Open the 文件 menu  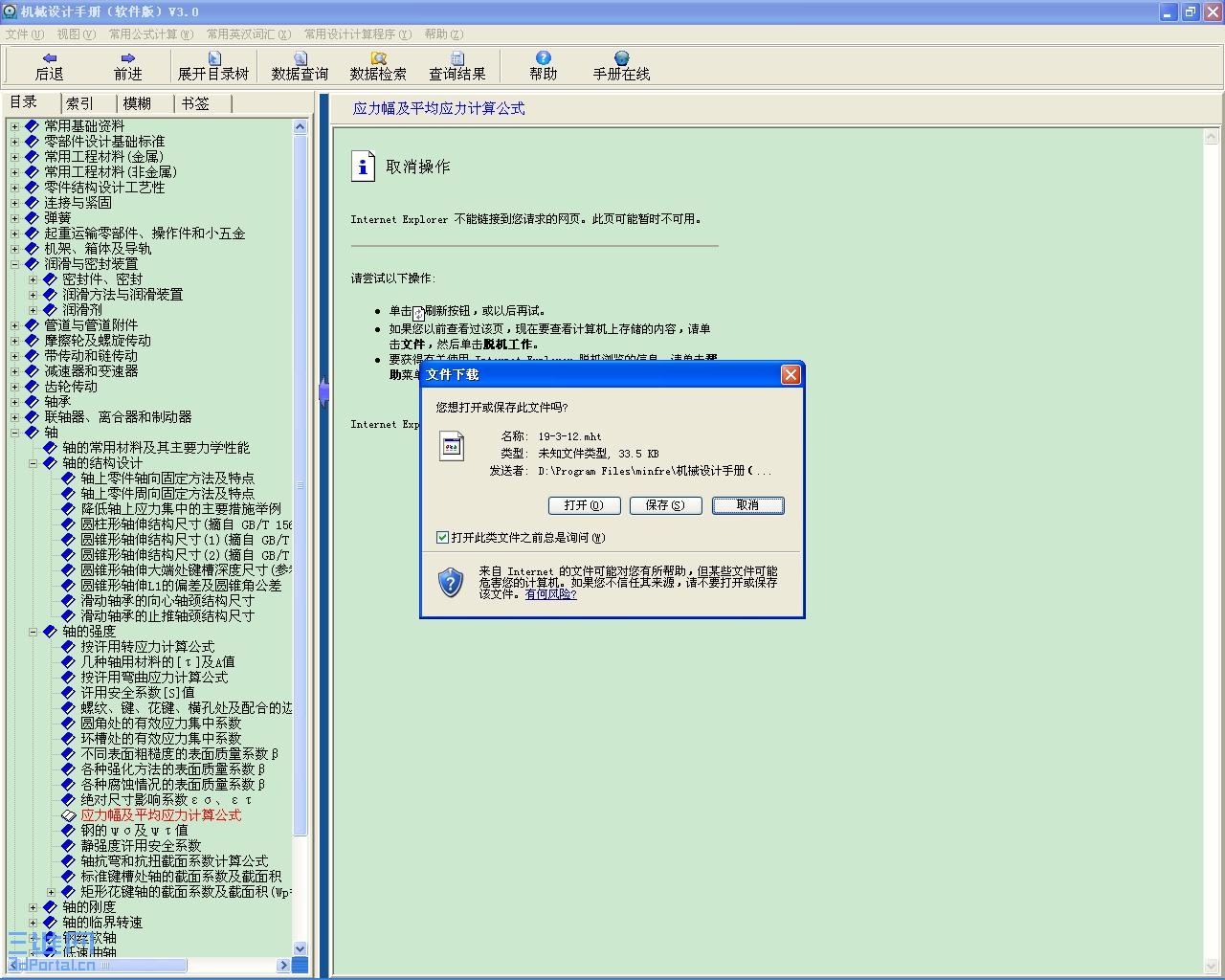24,34
